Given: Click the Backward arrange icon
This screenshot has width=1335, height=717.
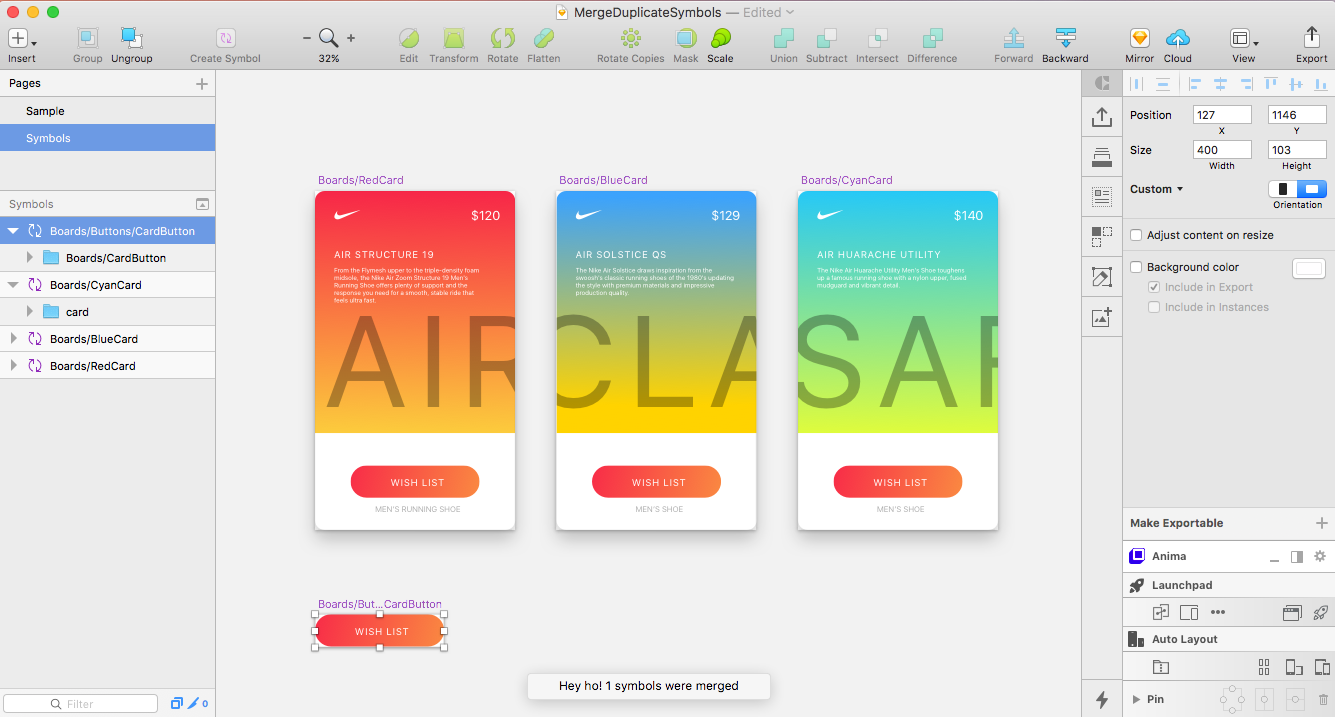Looking at the screenshot, I should (1065, 39).
